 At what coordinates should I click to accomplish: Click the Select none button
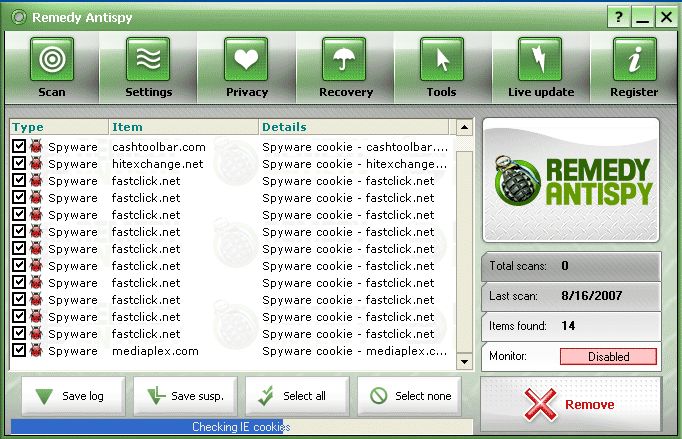409,396
